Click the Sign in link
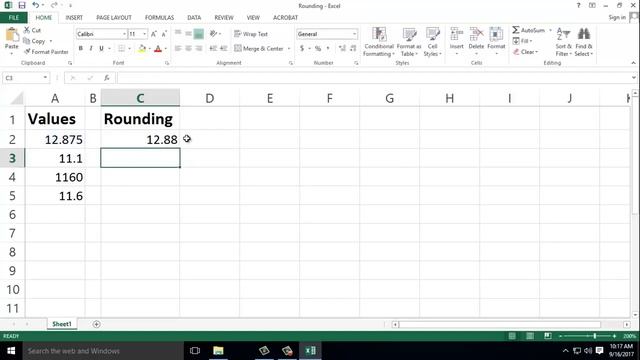The height and width of the screenshot is (360, 640). (x=617, y=17)
